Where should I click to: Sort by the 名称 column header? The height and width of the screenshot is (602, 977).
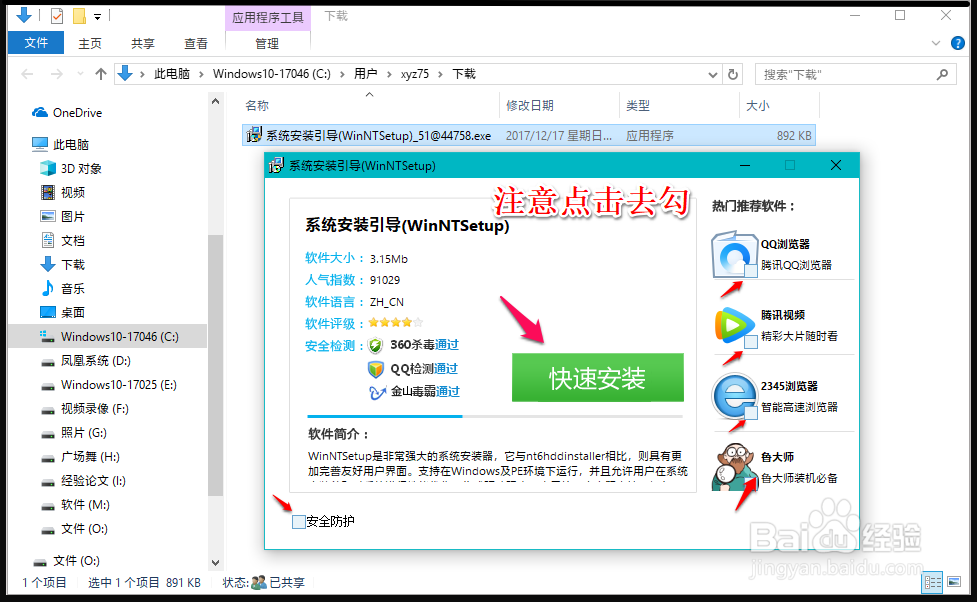(257, 106)
